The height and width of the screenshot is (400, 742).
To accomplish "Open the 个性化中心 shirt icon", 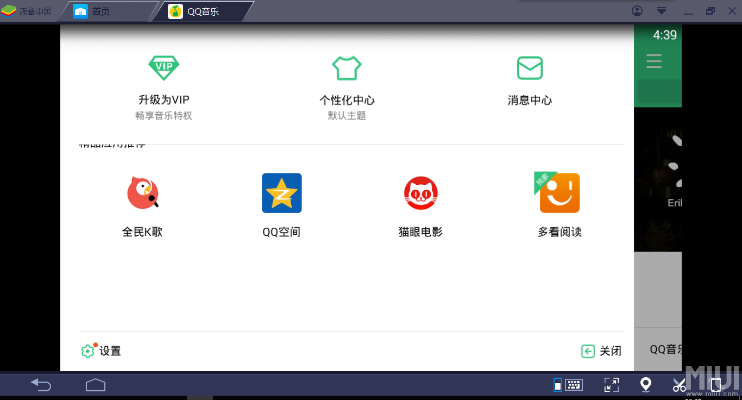I will [x=346, y=68].
